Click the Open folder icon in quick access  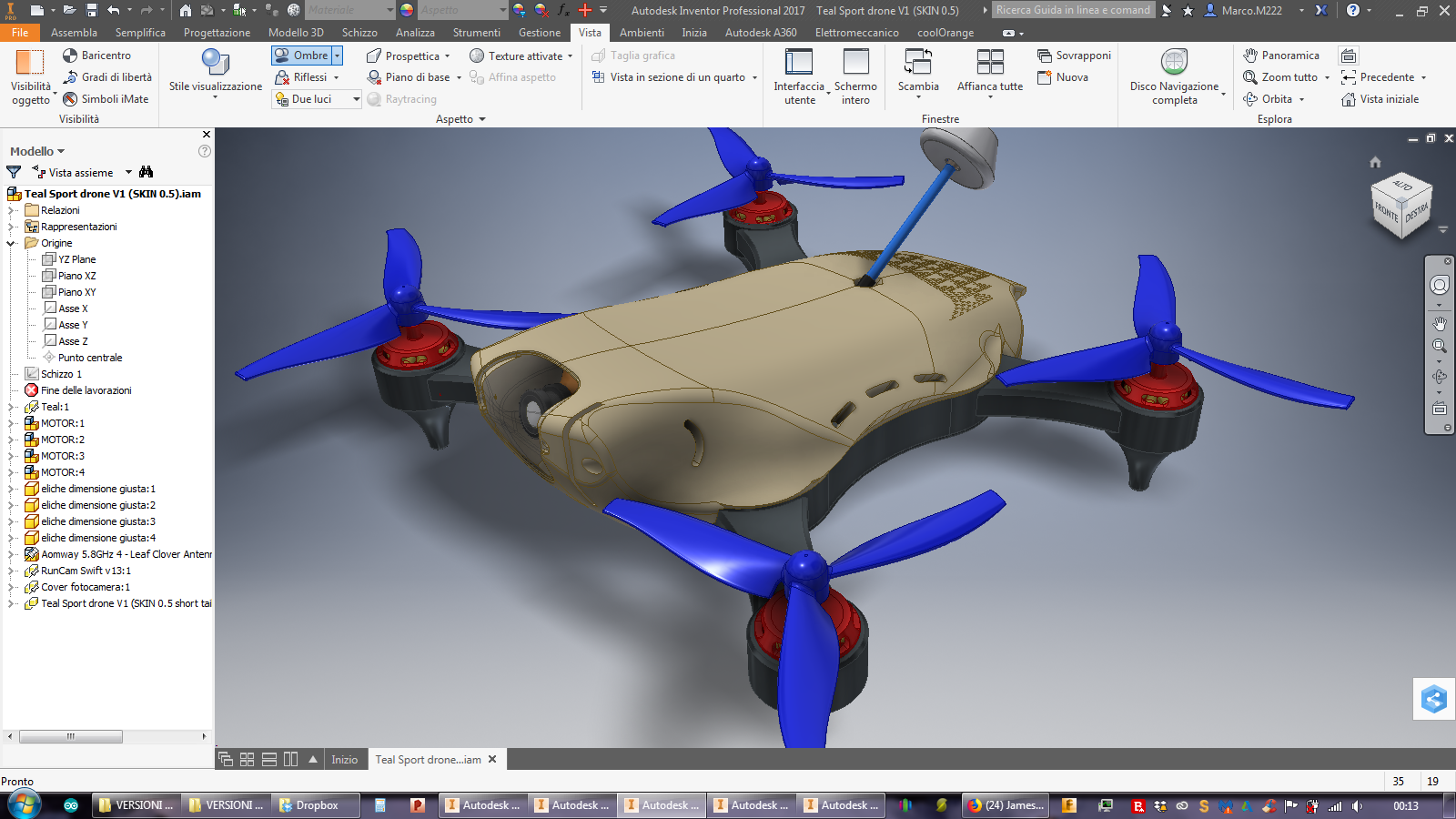(69, 10)
